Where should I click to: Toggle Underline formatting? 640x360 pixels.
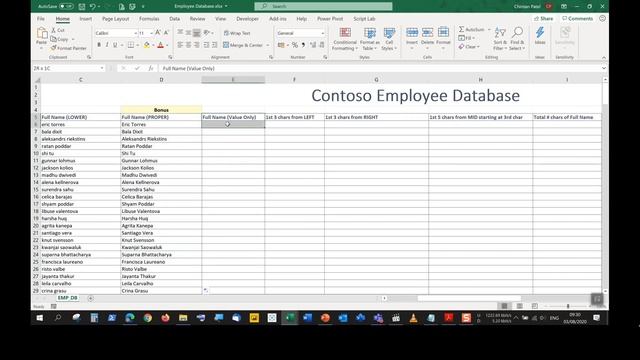(x=115, y=45)
